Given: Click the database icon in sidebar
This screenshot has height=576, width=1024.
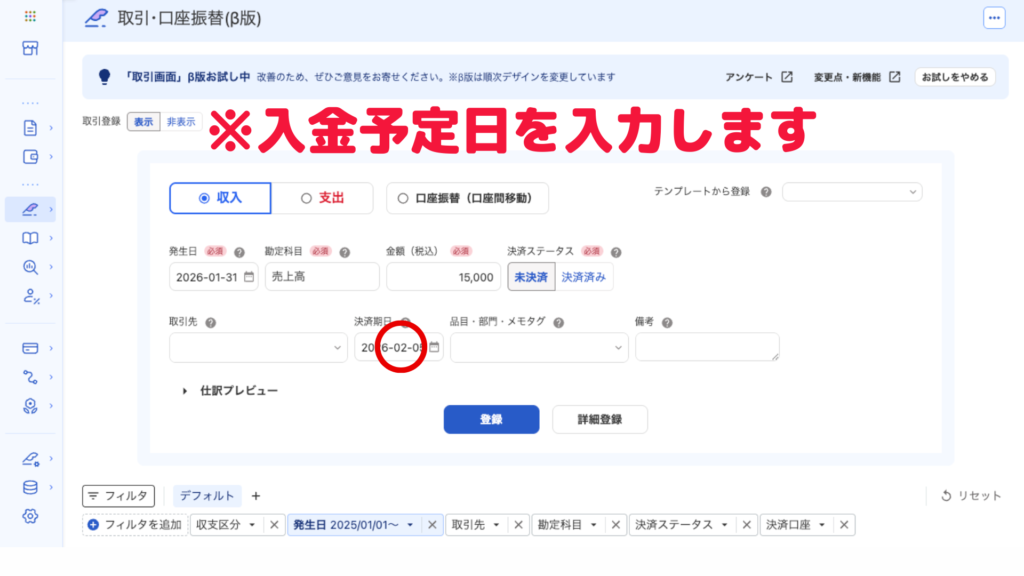Looking at the screenshot, I should 30,488.
